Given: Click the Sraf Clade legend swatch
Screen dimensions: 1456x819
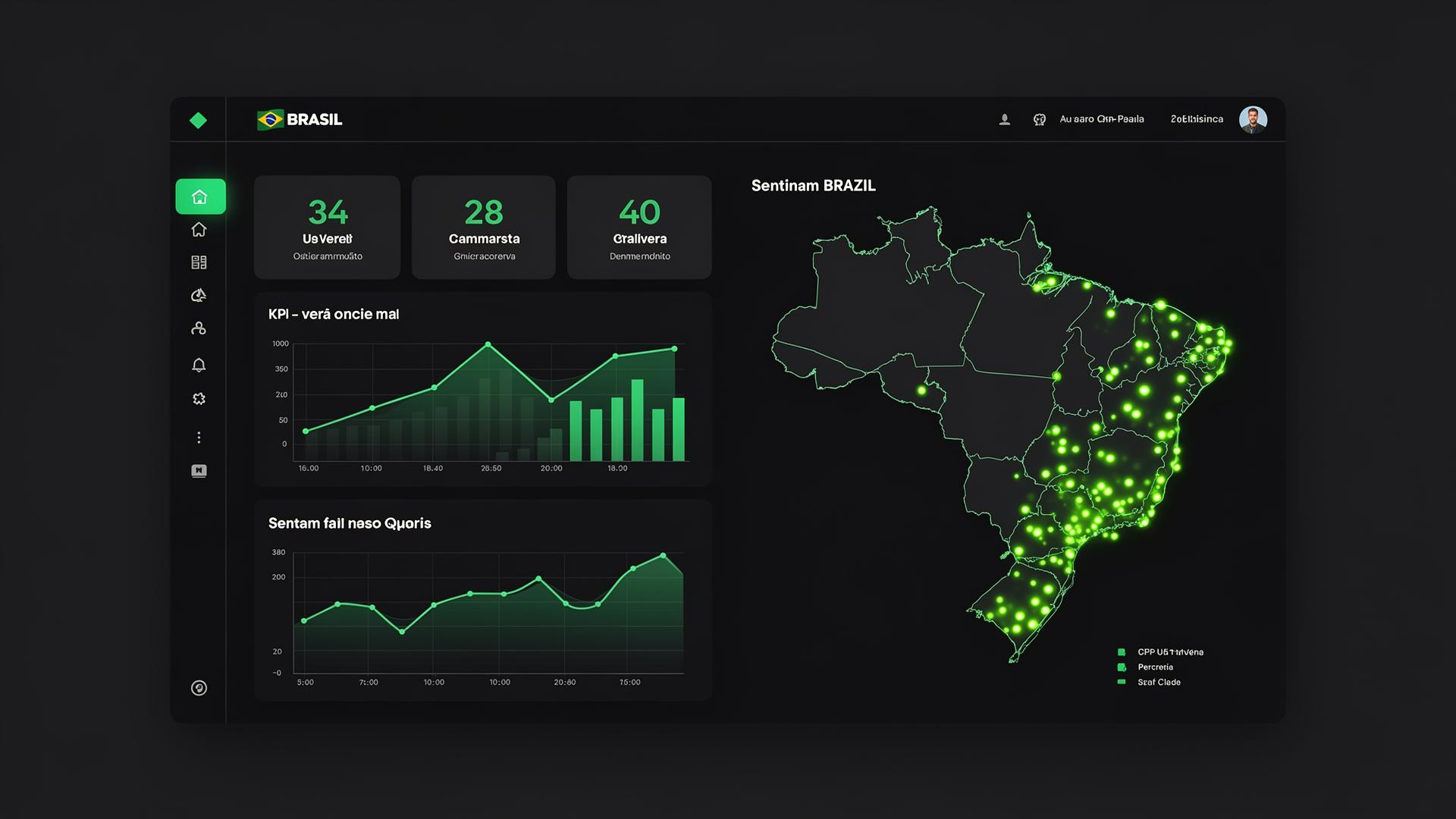Looking at the screenshot, I should tap(1122, 682).
